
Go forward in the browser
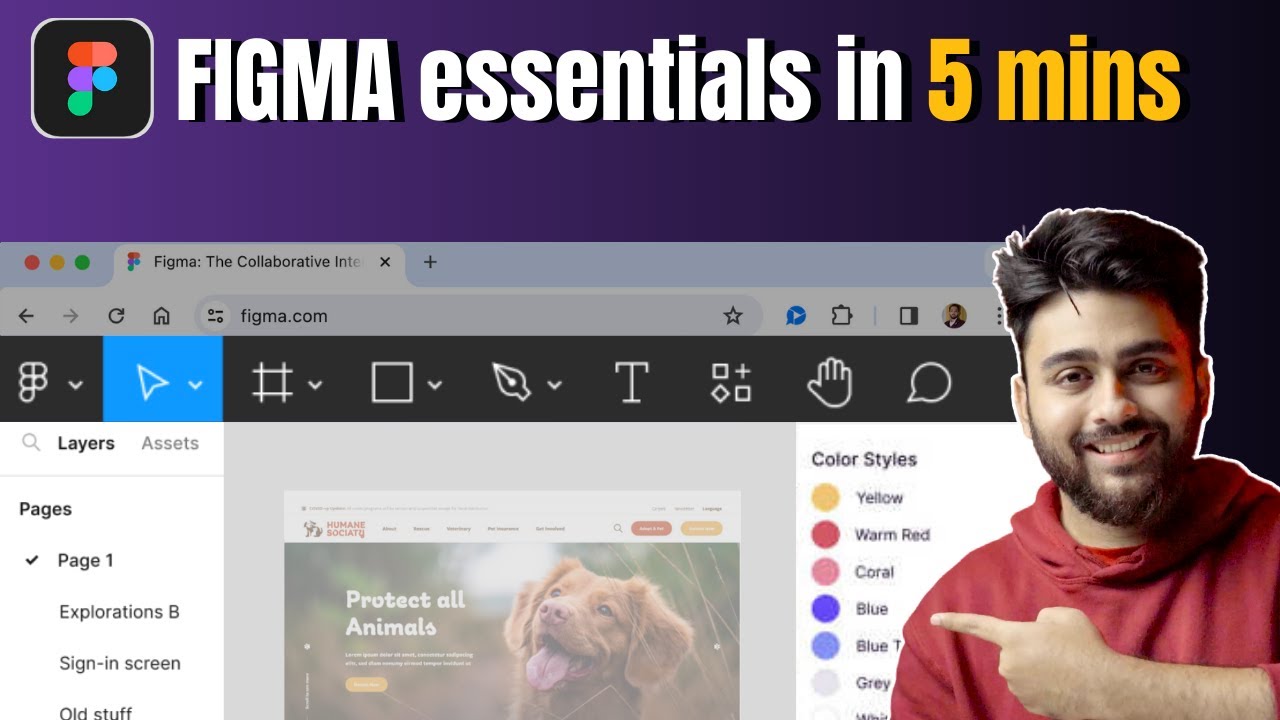pos(70,316)
